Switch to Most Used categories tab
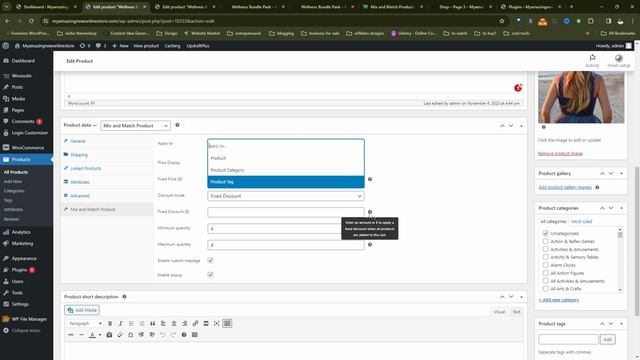The image size is (640, 360). 582,221
